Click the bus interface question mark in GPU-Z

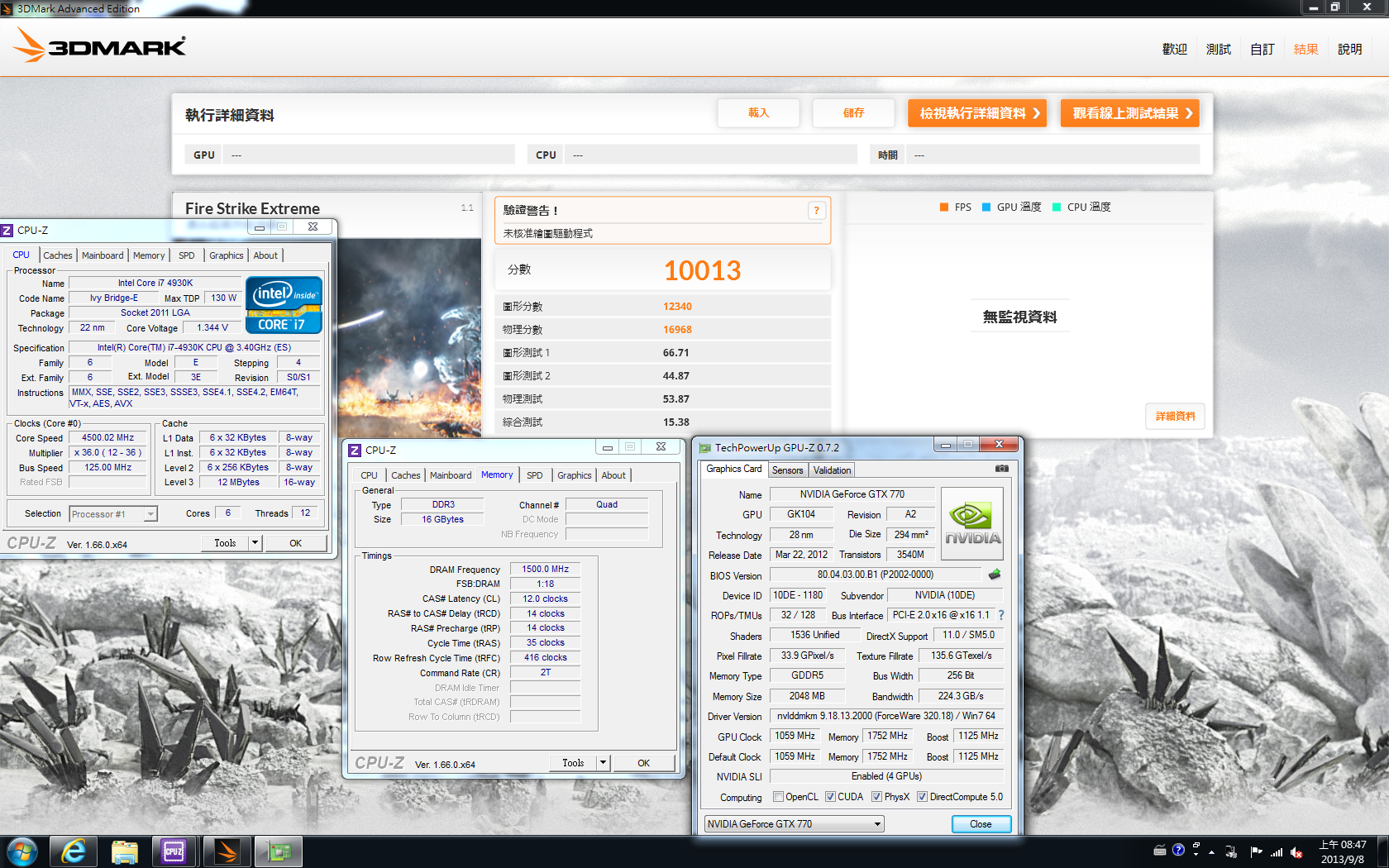pyautogui.click(x=1001, y=615)
